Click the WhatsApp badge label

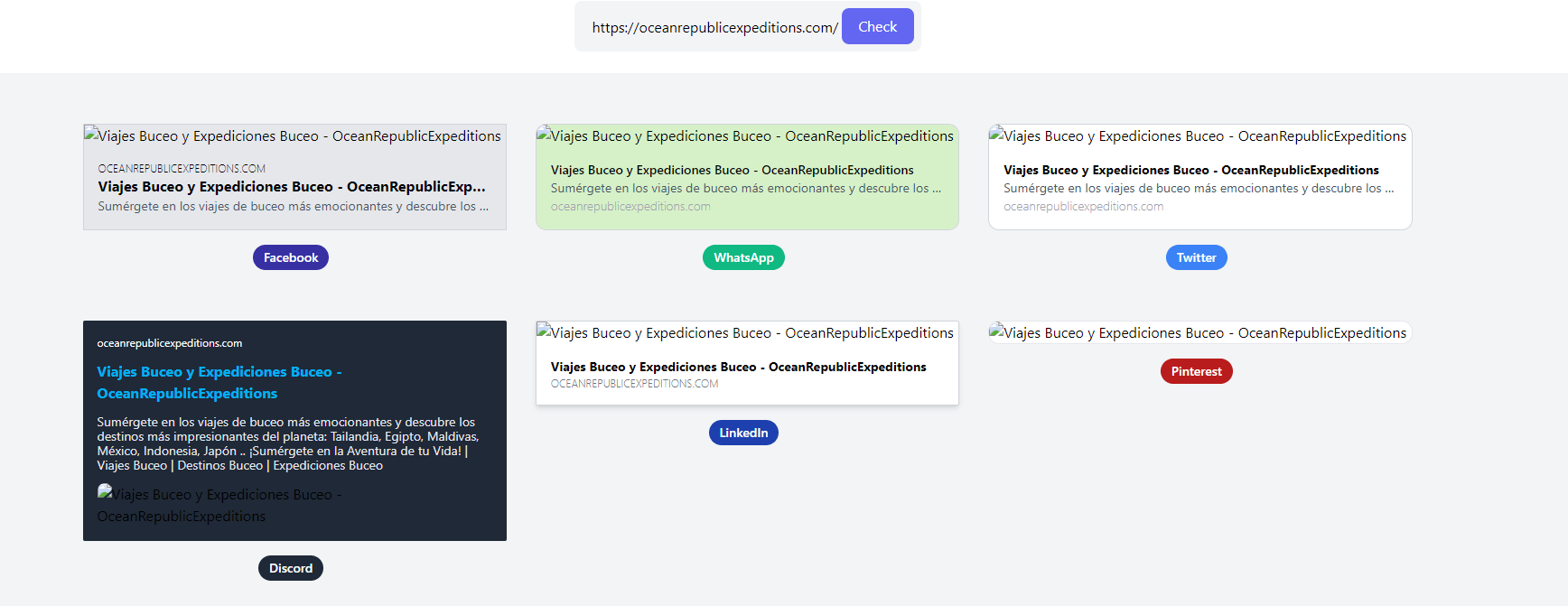pos(743,257)
